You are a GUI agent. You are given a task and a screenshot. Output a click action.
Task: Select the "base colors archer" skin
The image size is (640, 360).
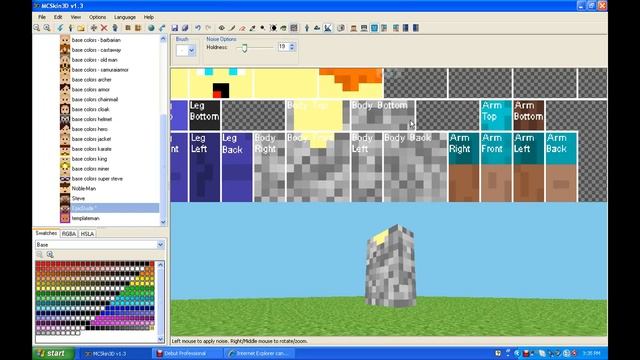91,80
